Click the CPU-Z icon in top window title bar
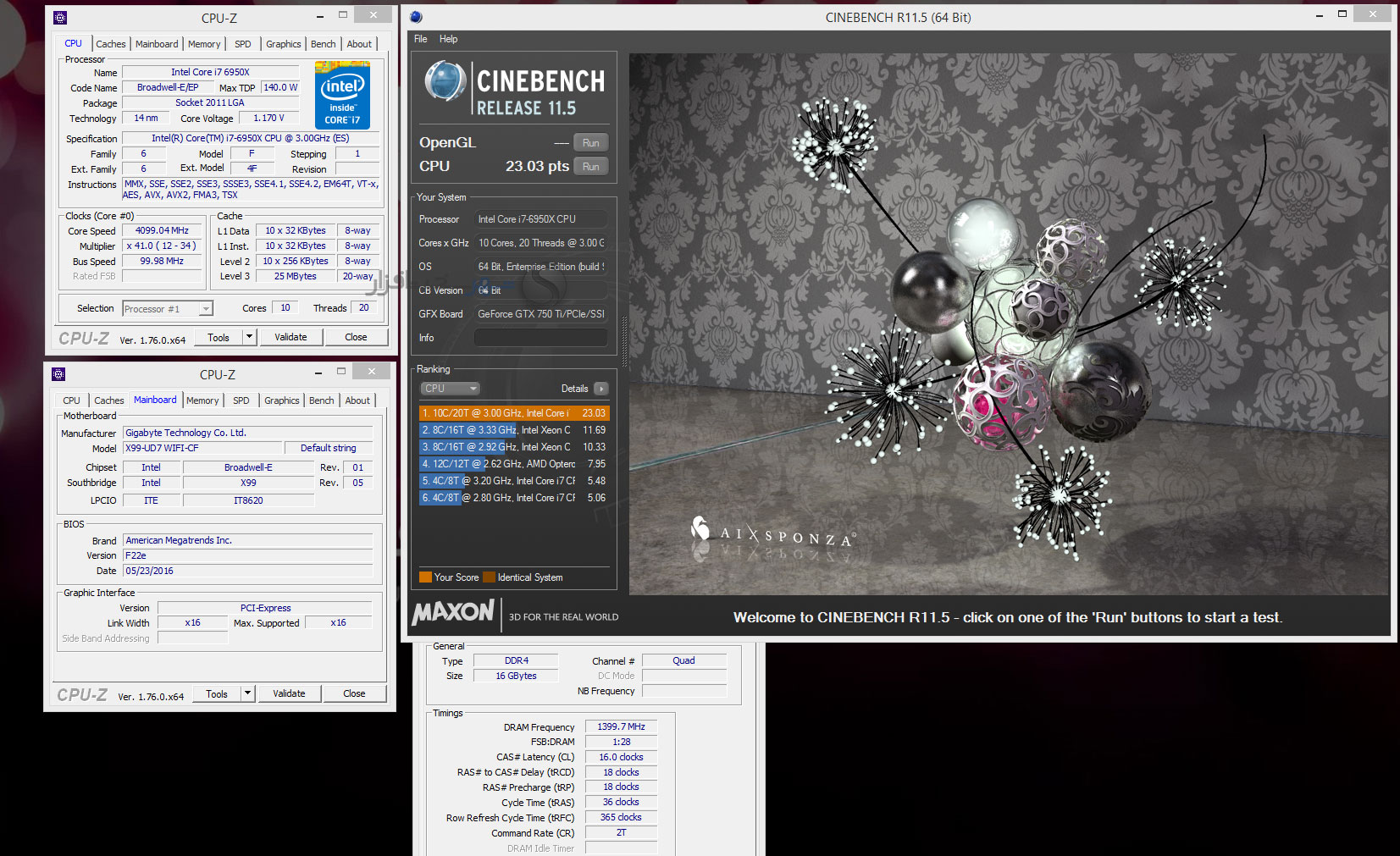This screenshot has height=856, width=1400. click(59, 18)
